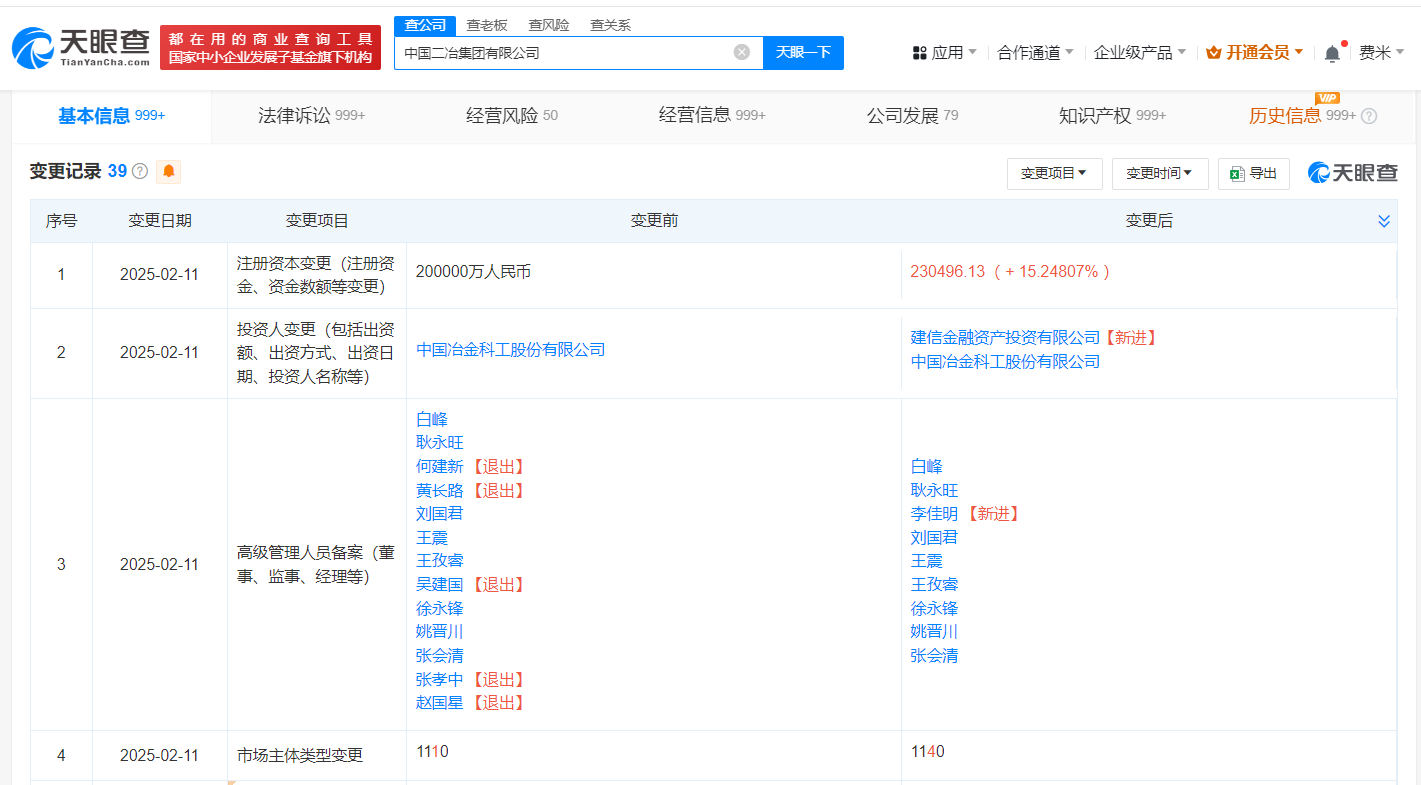Image resolution: width=1421 pixels, height=785 pixels.
Task: Switch to the 历史信息 VIP tab
Action: 1302,116
